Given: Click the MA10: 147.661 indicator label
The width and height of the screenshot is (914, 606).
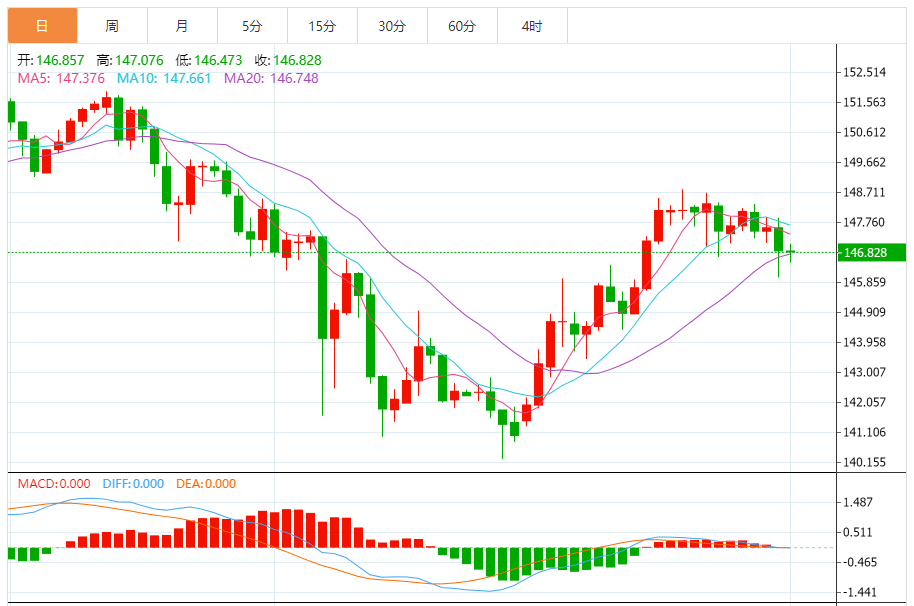Looking at the screenshot, I should [x=164, y=78].
